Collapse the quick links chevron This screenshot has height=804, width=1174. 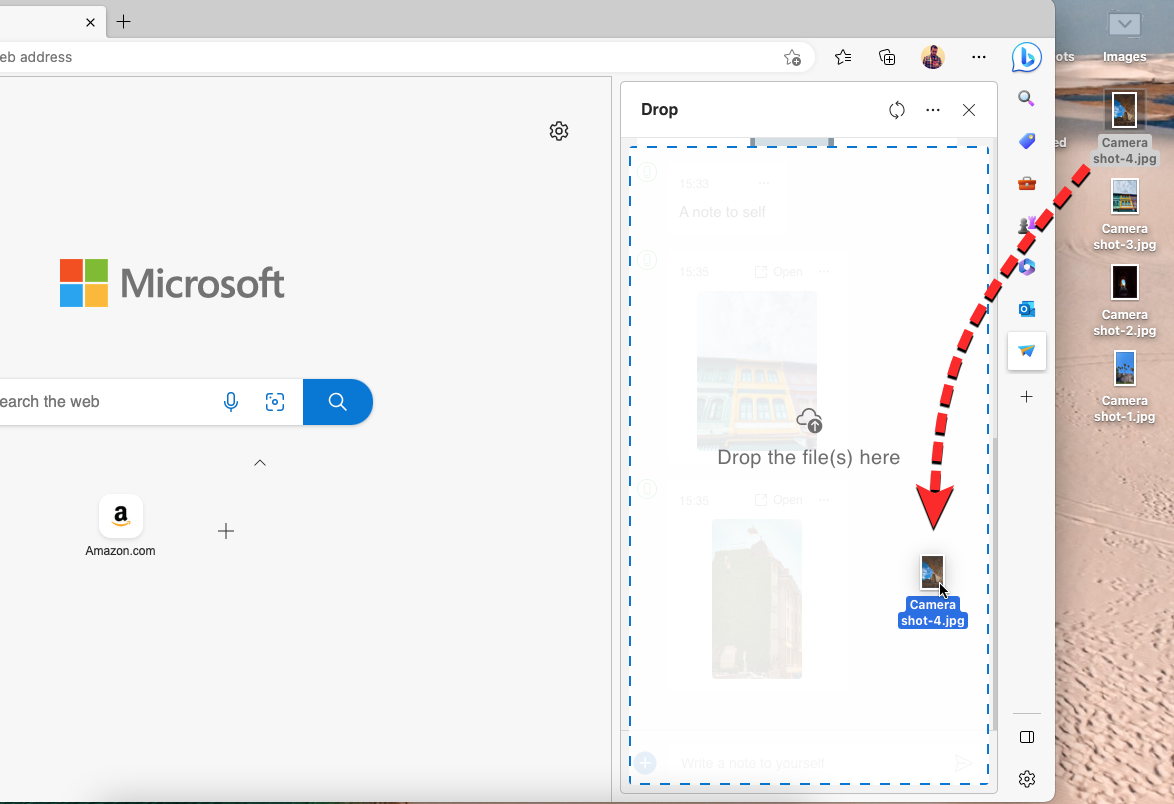pos(260,463)
